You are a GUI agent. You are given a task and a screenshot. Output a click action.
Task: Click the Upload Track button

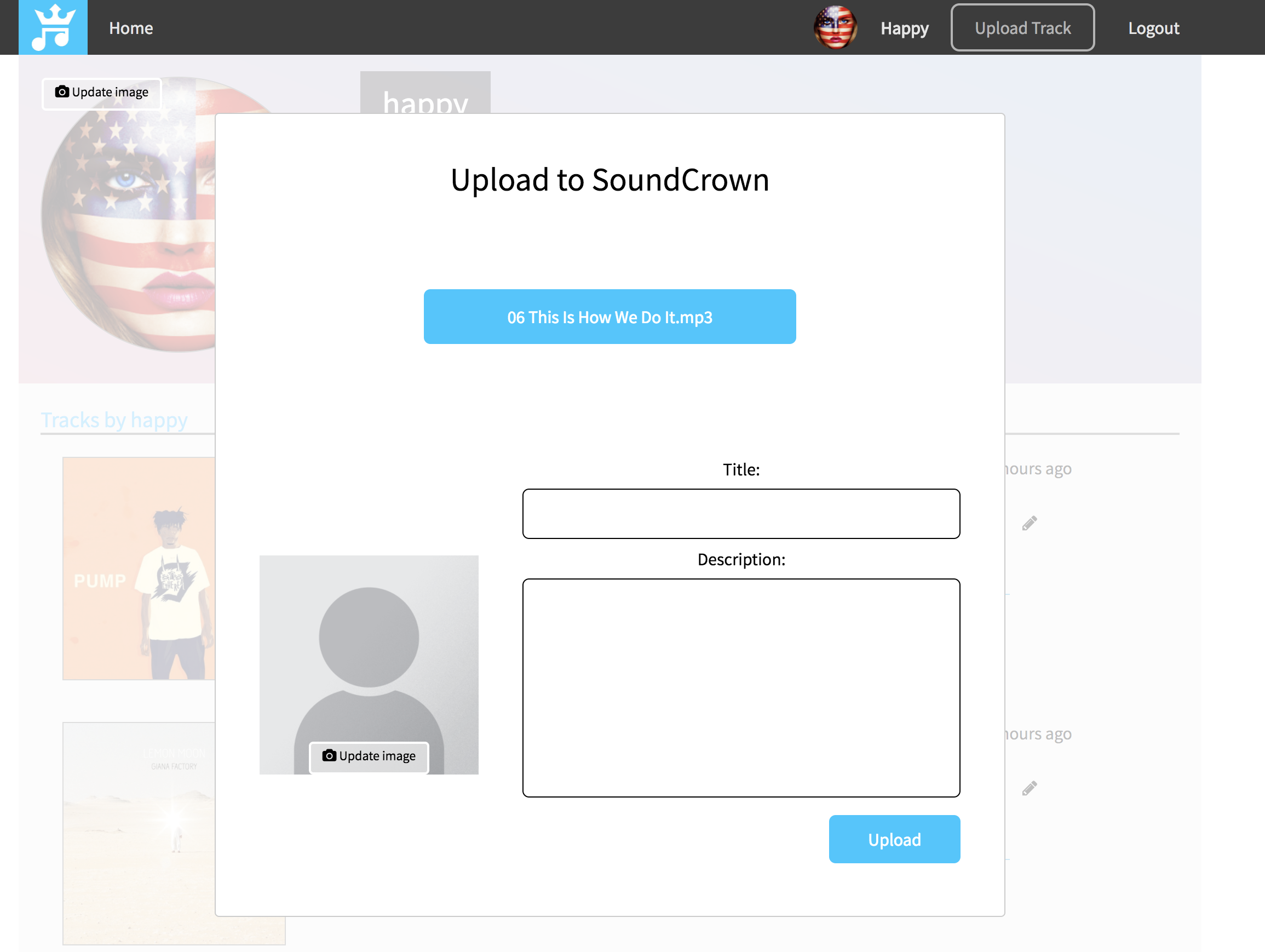[1022, 27]
